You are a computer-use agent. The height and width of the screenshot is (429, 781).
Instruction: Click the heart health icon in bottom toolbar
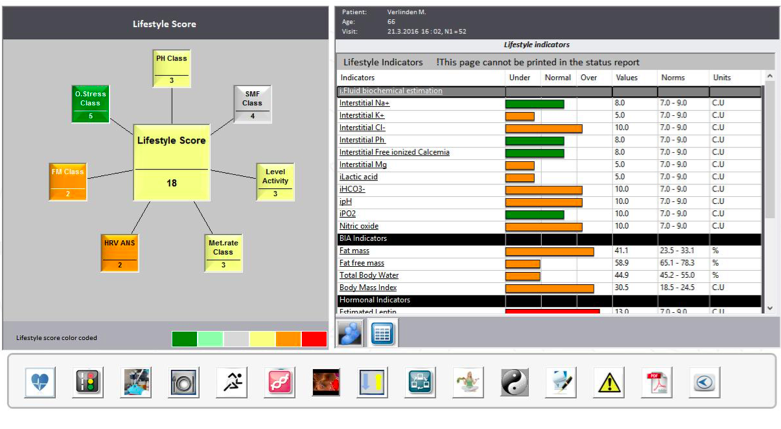pyautogui.click(x=40, y=382)
